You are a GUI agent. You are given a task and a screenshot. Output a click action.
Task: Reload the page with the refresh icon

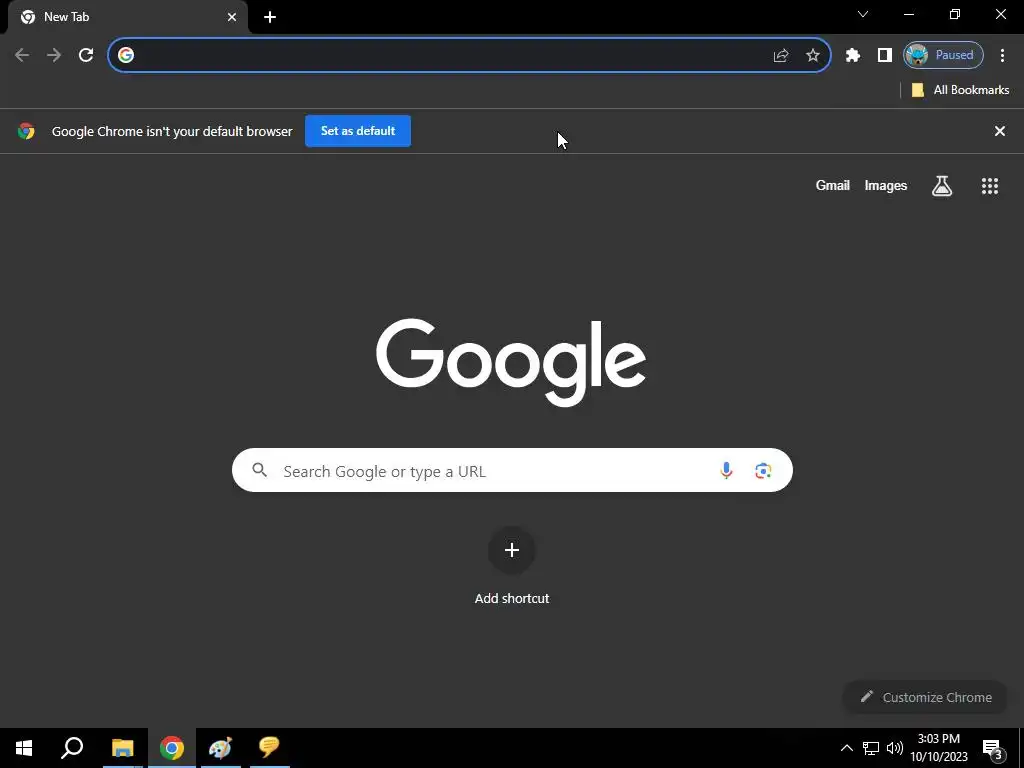pos(86,56)
